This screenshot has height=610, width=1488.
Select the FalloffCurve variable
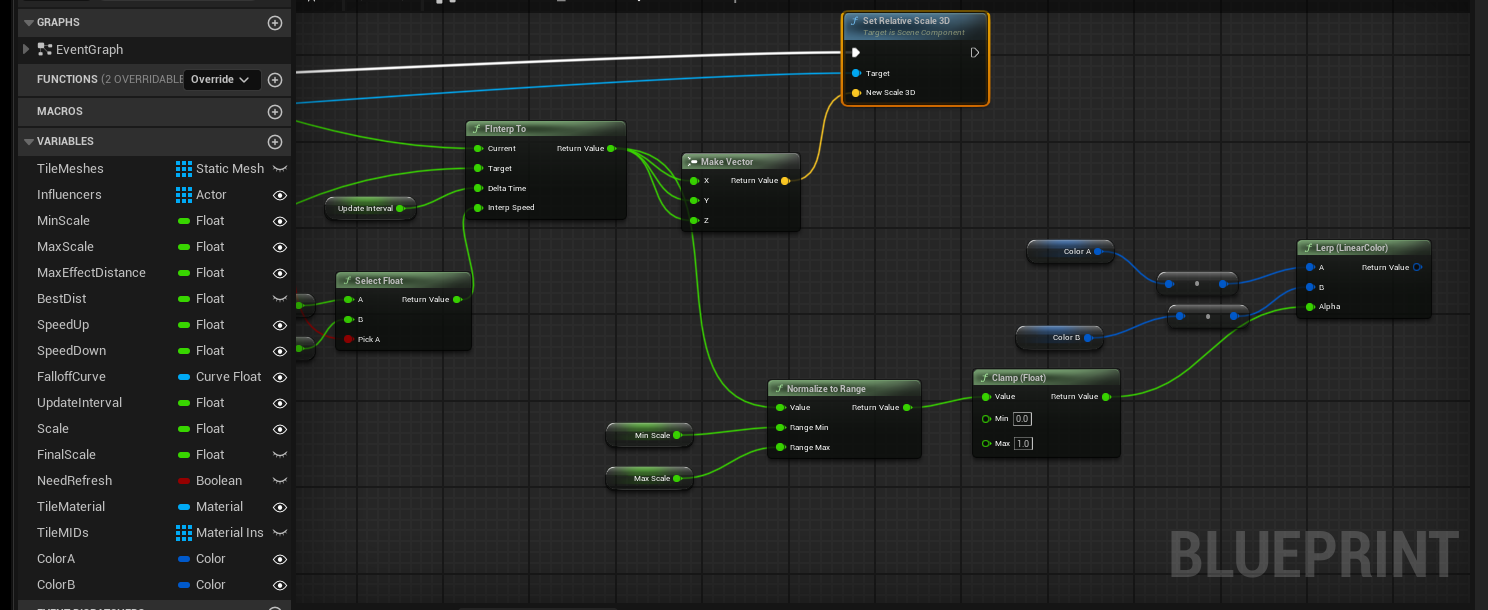[71, 377]
